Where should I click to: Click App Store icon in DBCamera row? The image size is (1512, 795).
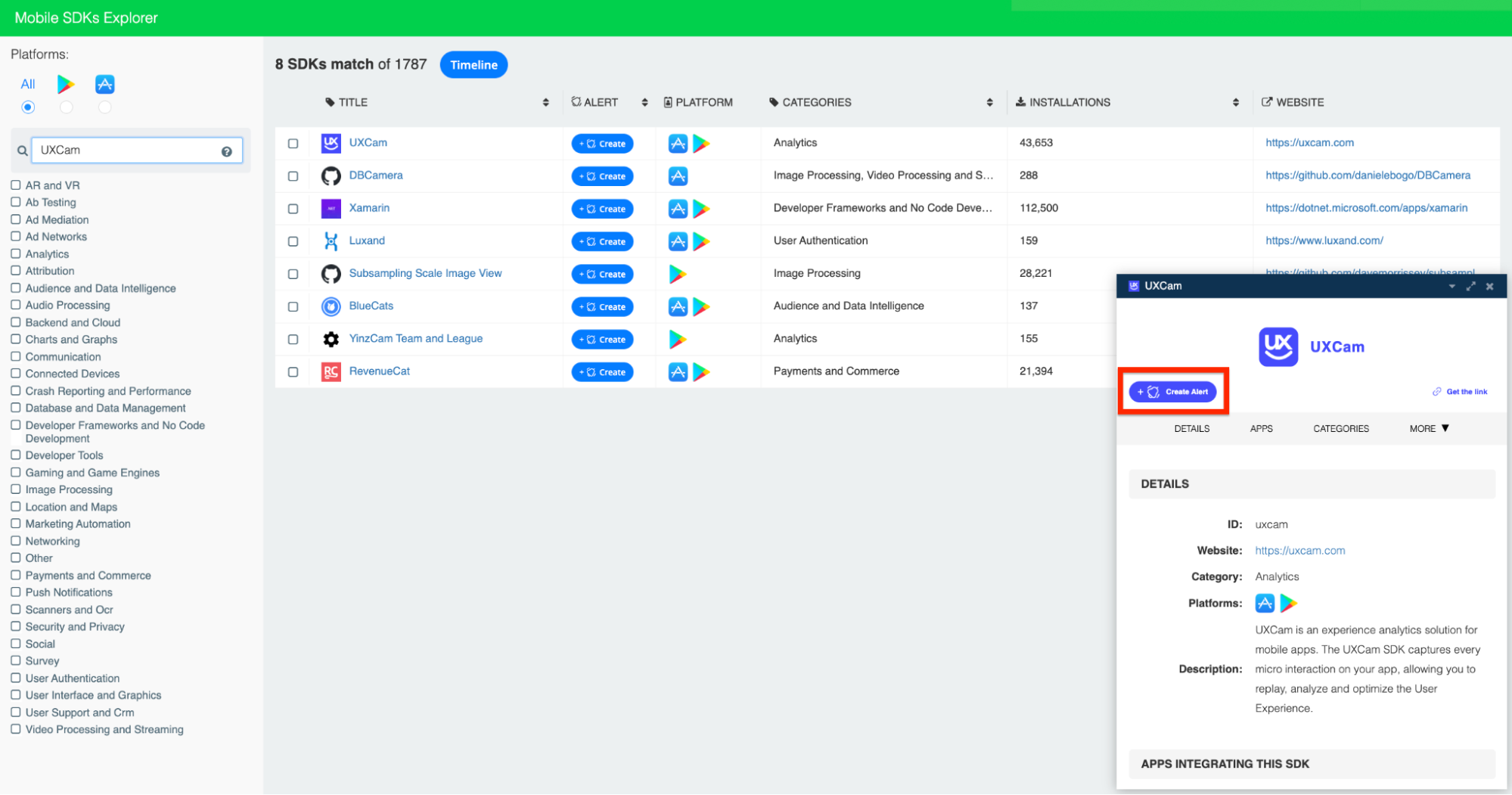click(x=678, y=175)
